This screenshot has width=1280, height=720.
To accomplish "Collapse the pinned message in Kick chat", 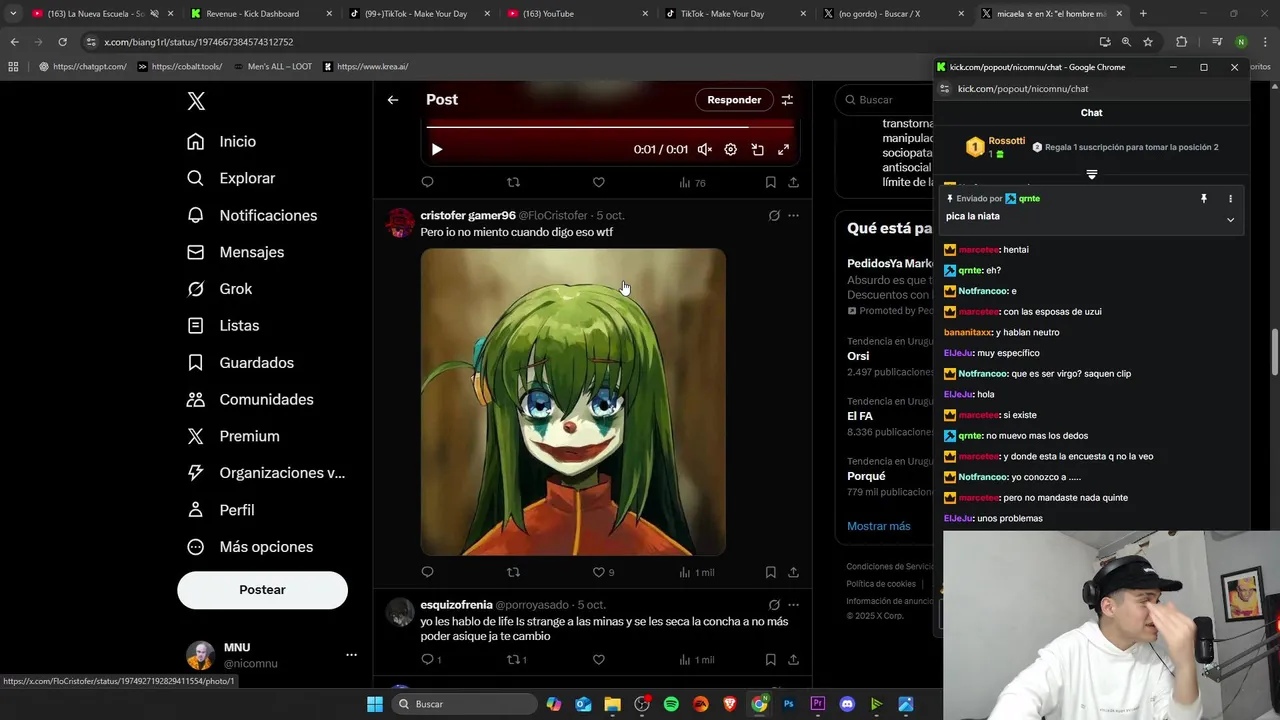I will click(1230, 220).
